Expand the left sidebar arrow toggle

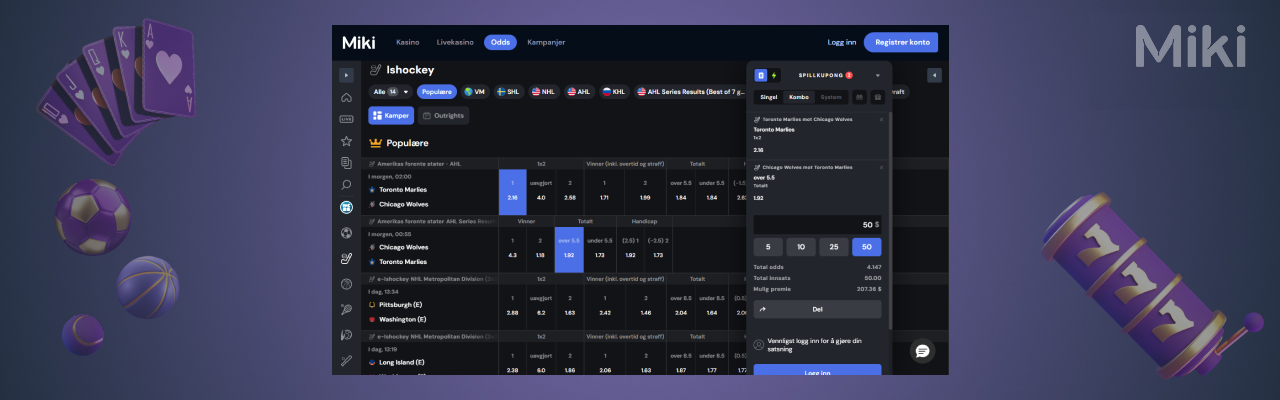(x=346, y=75)
